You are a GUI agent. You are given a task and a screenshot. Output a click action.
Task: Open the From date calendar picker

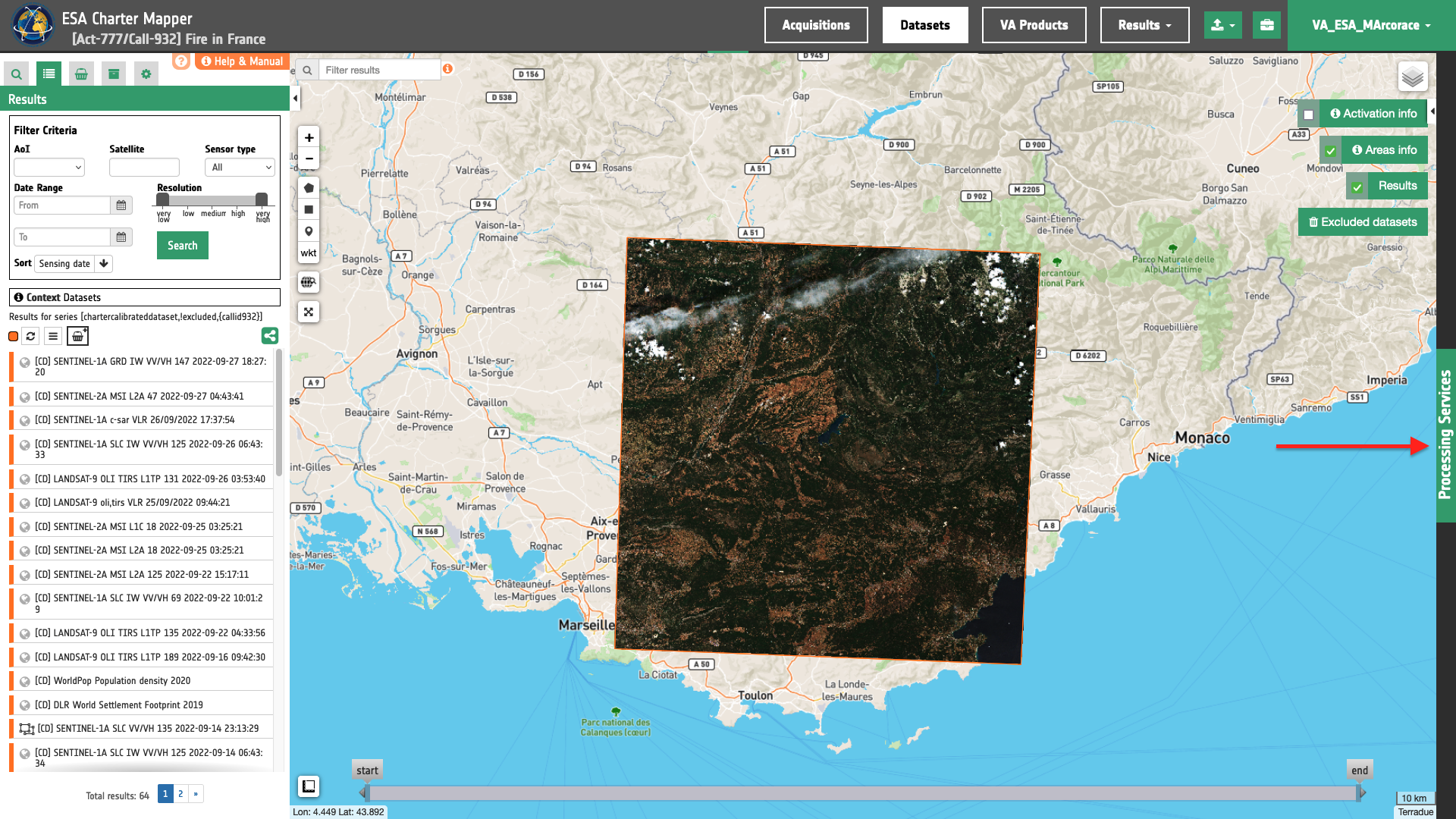click(121, 206)
